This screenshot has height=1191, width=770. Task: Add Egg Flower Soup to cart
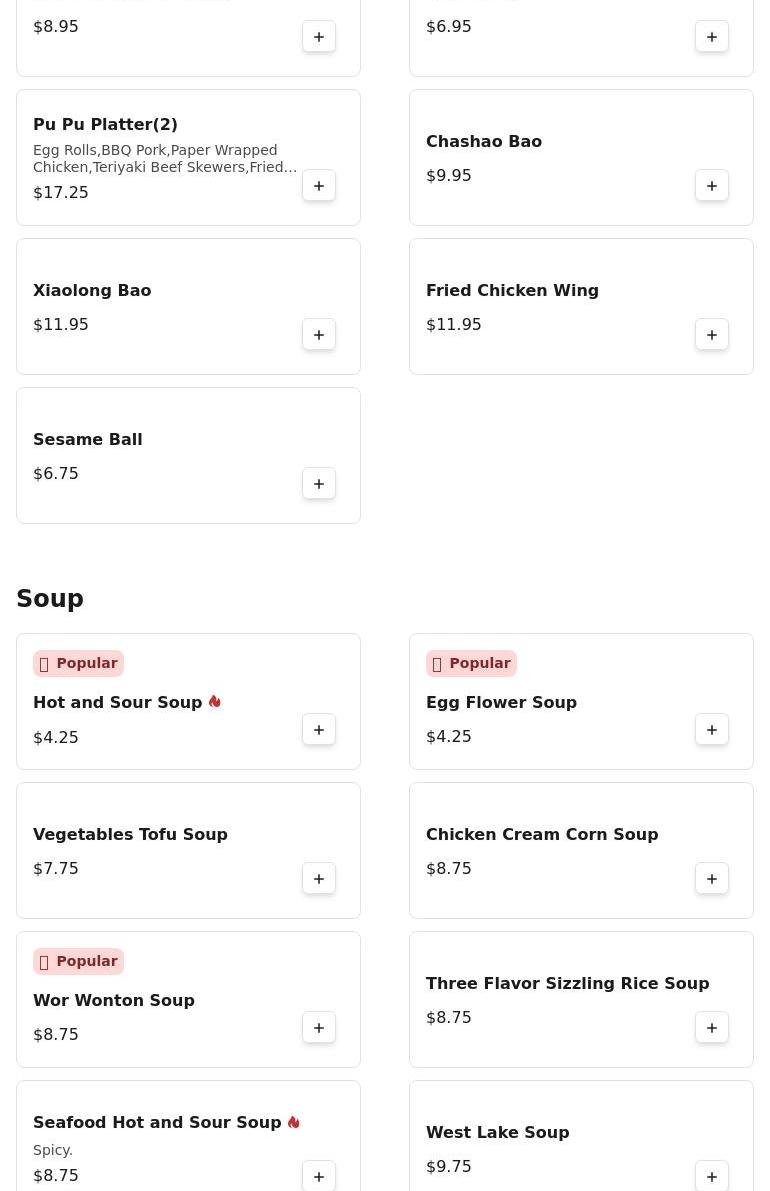[x=712, y=729]
